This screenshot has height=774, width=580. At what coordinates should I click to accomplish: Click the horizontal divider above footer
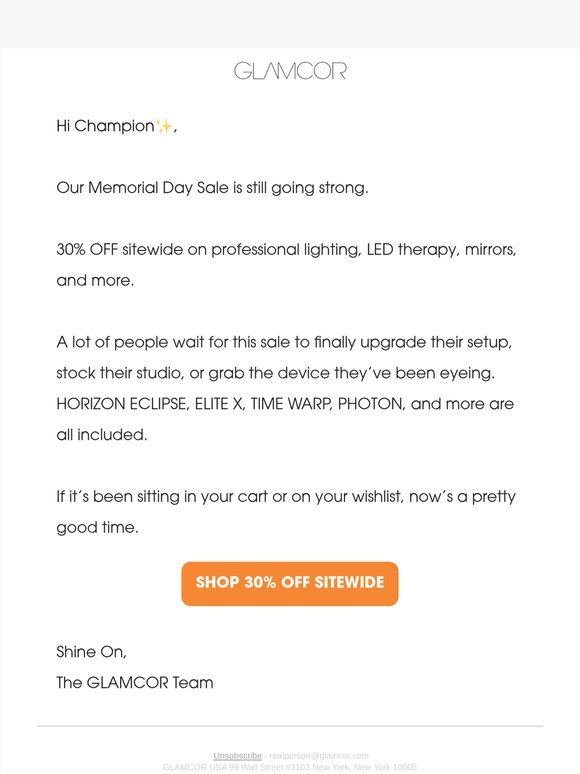click(x=290, y=726)
